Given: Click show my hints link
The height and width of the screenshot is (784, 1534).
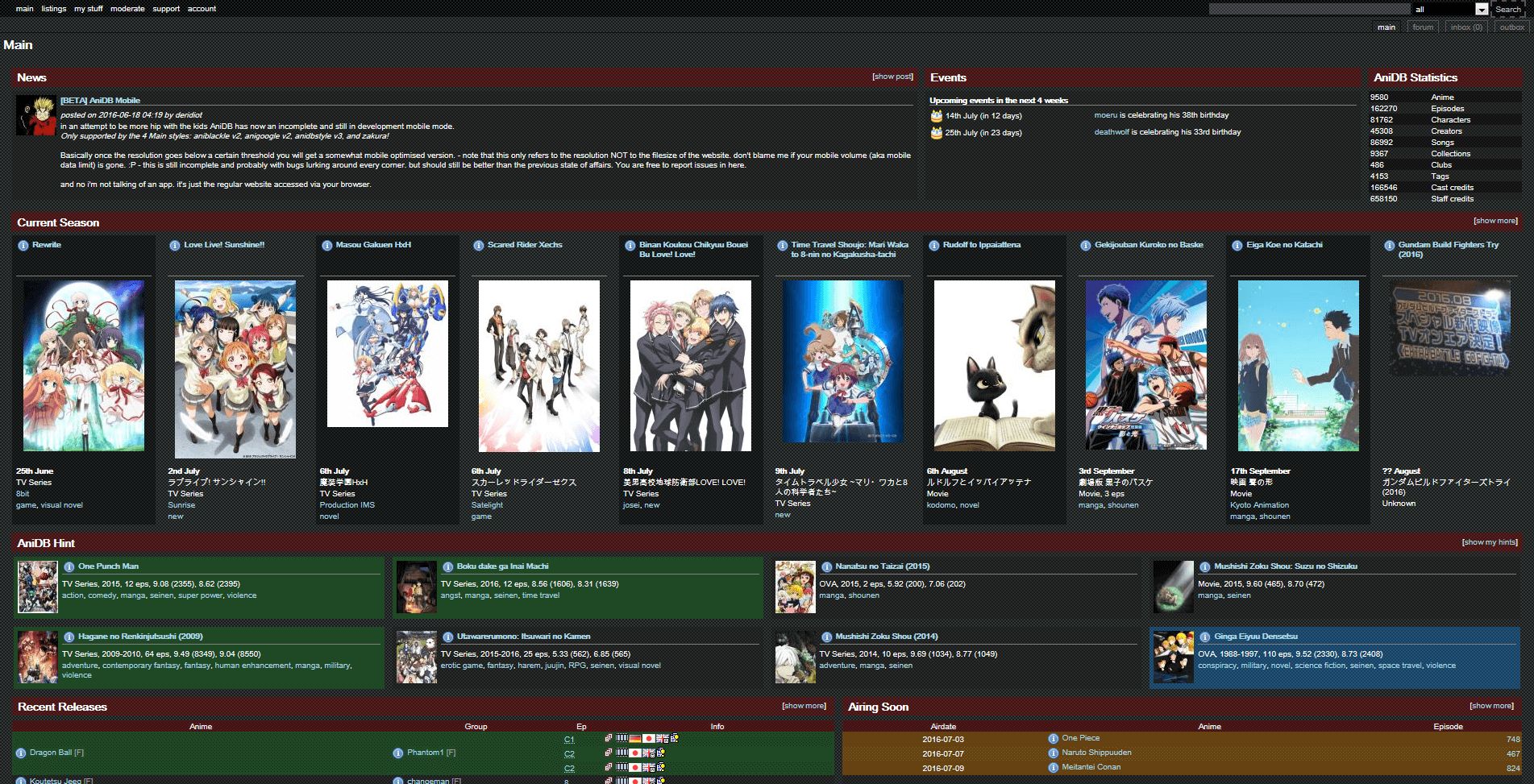Looking at the screenshot, I should [x=1490, y=542].
